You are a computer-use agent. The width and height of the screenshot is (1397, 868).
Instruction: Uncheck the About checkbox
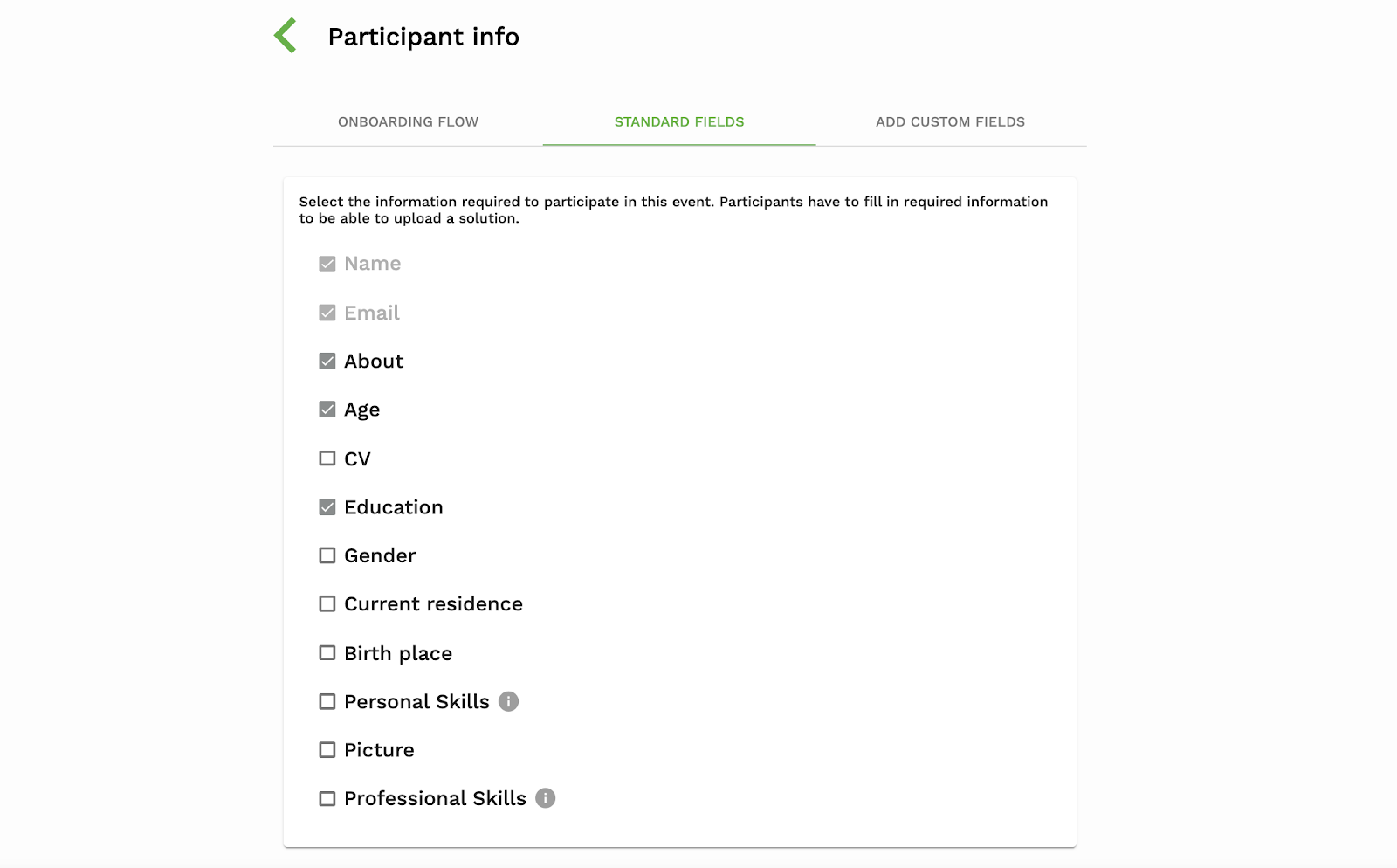pos(327,361)
